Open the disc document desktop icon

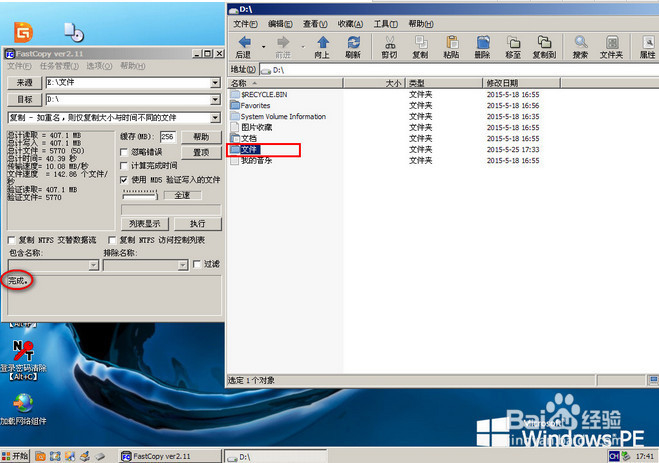point(74,32)
